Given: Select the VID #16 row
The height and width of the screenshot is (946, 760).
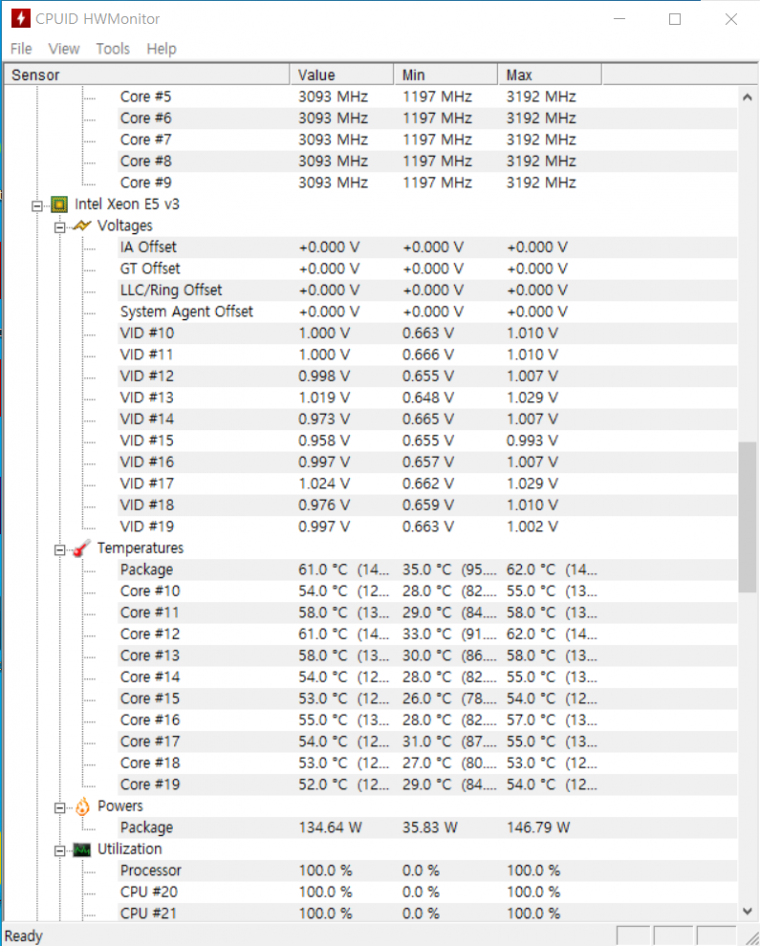Looking at the screenshot, I should (427, 462).
